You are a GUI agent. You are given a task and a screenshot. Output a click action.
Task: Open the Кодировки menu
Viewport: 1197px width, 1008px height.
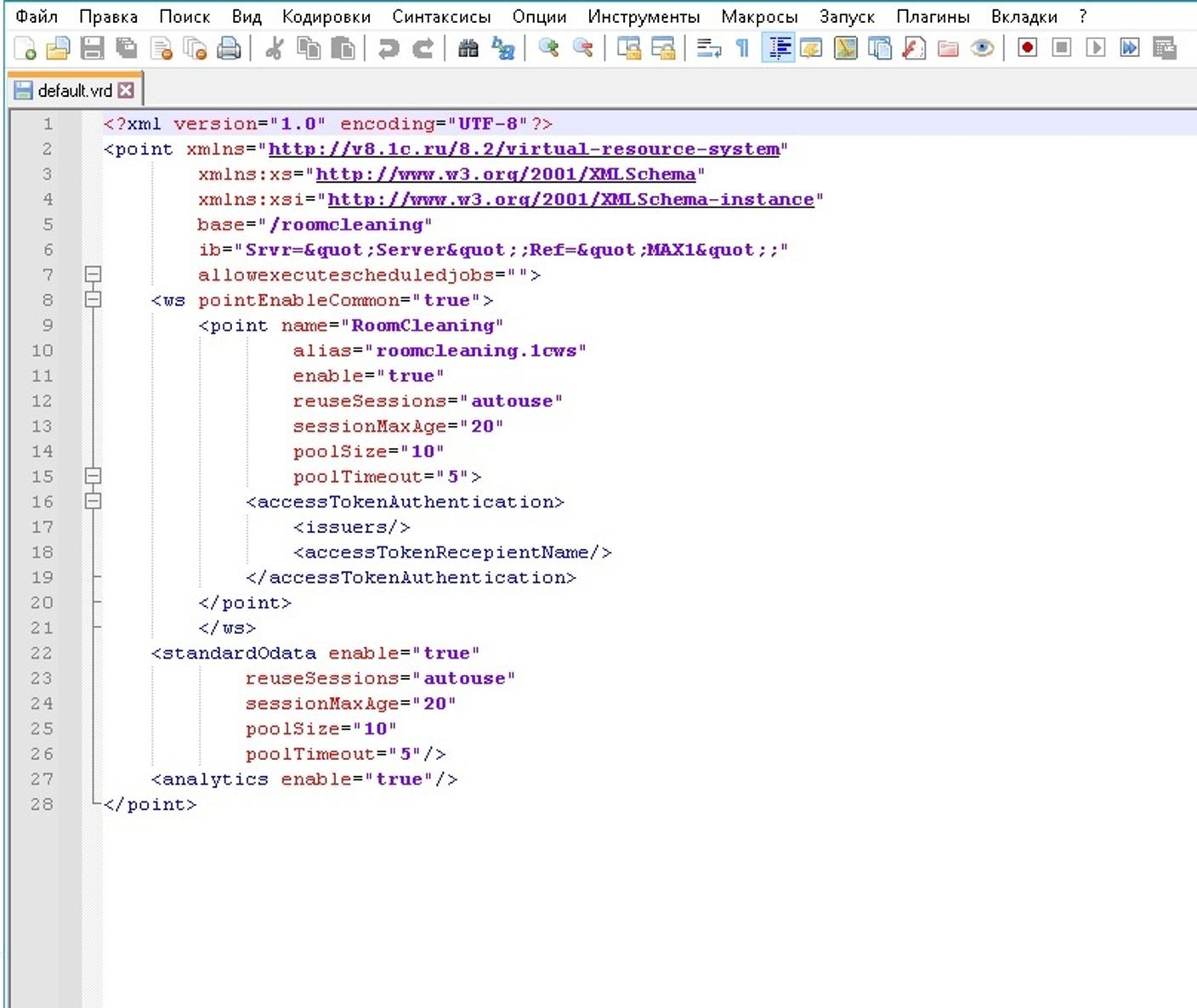coord(326,17)
